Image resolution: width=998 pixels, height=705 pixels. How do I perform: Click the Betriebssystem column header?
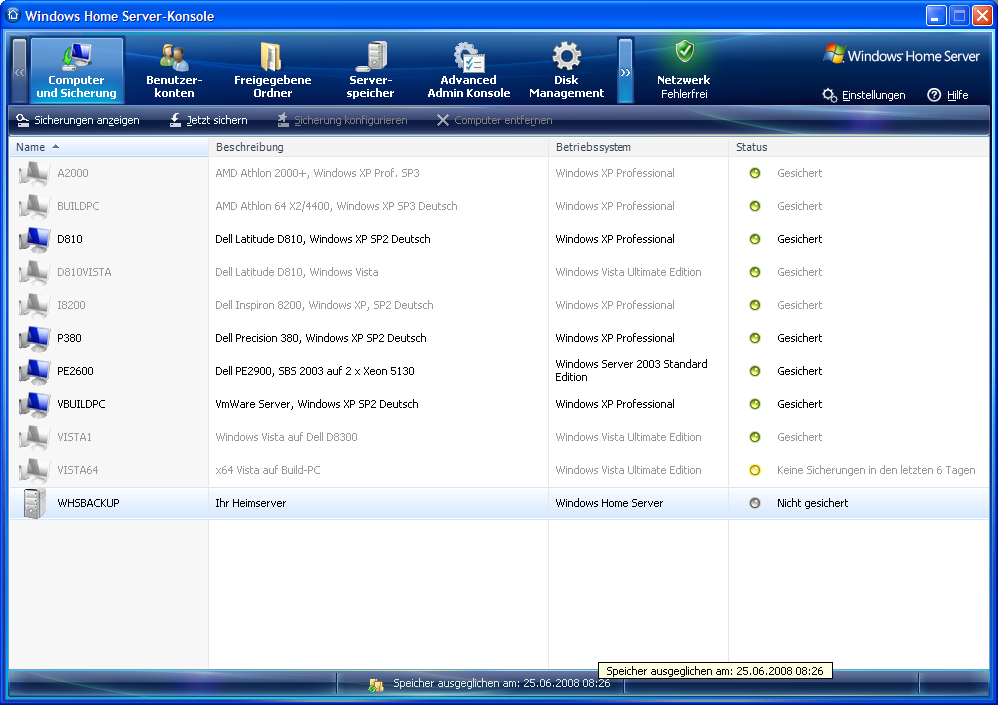[637, 147]
